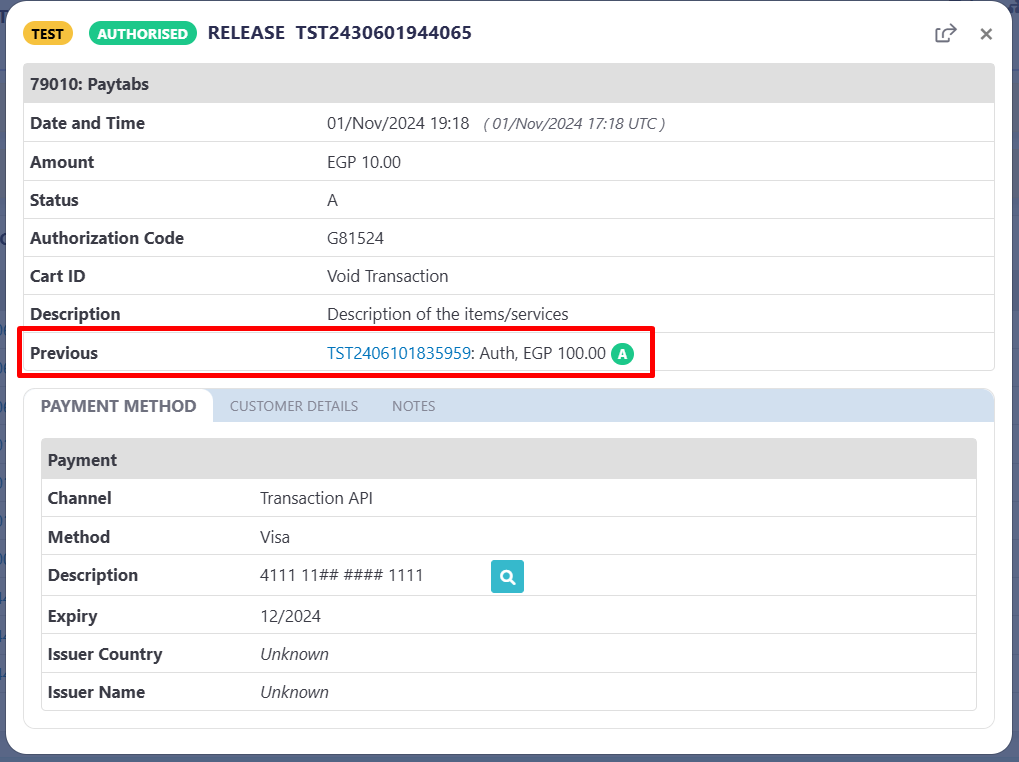1019x762 pixels.
Task: Click the Date and Time label
Action: pos(88,123)
